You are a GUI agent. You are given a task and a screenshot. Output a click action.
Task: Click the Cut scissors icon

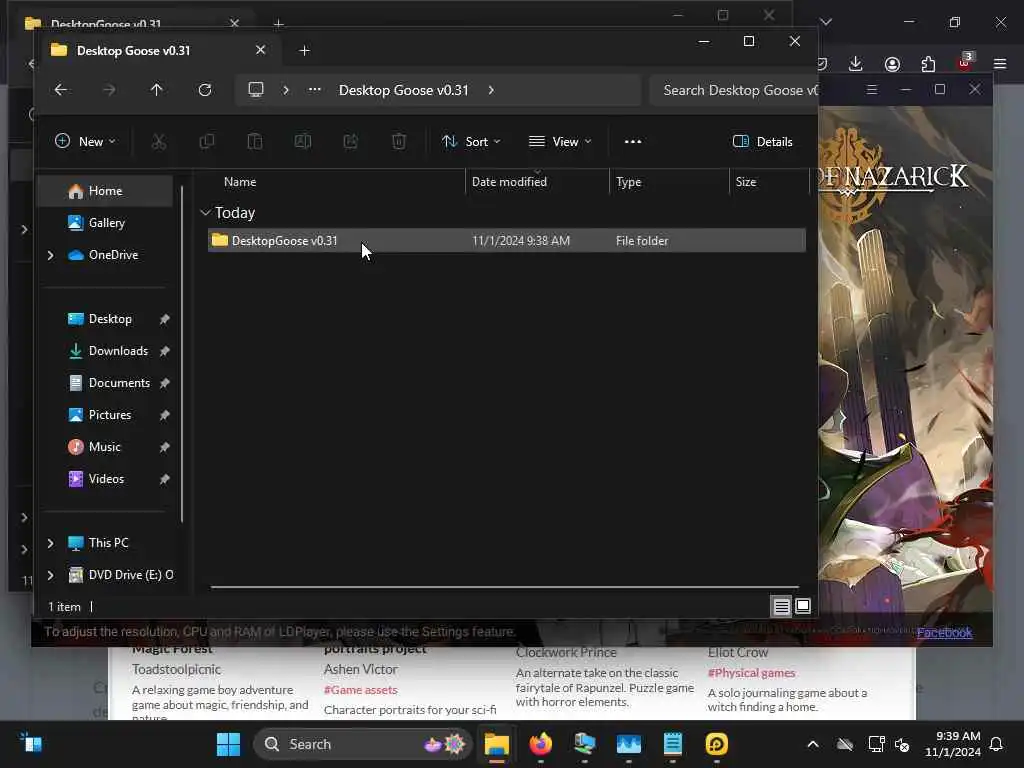(159, 141)
